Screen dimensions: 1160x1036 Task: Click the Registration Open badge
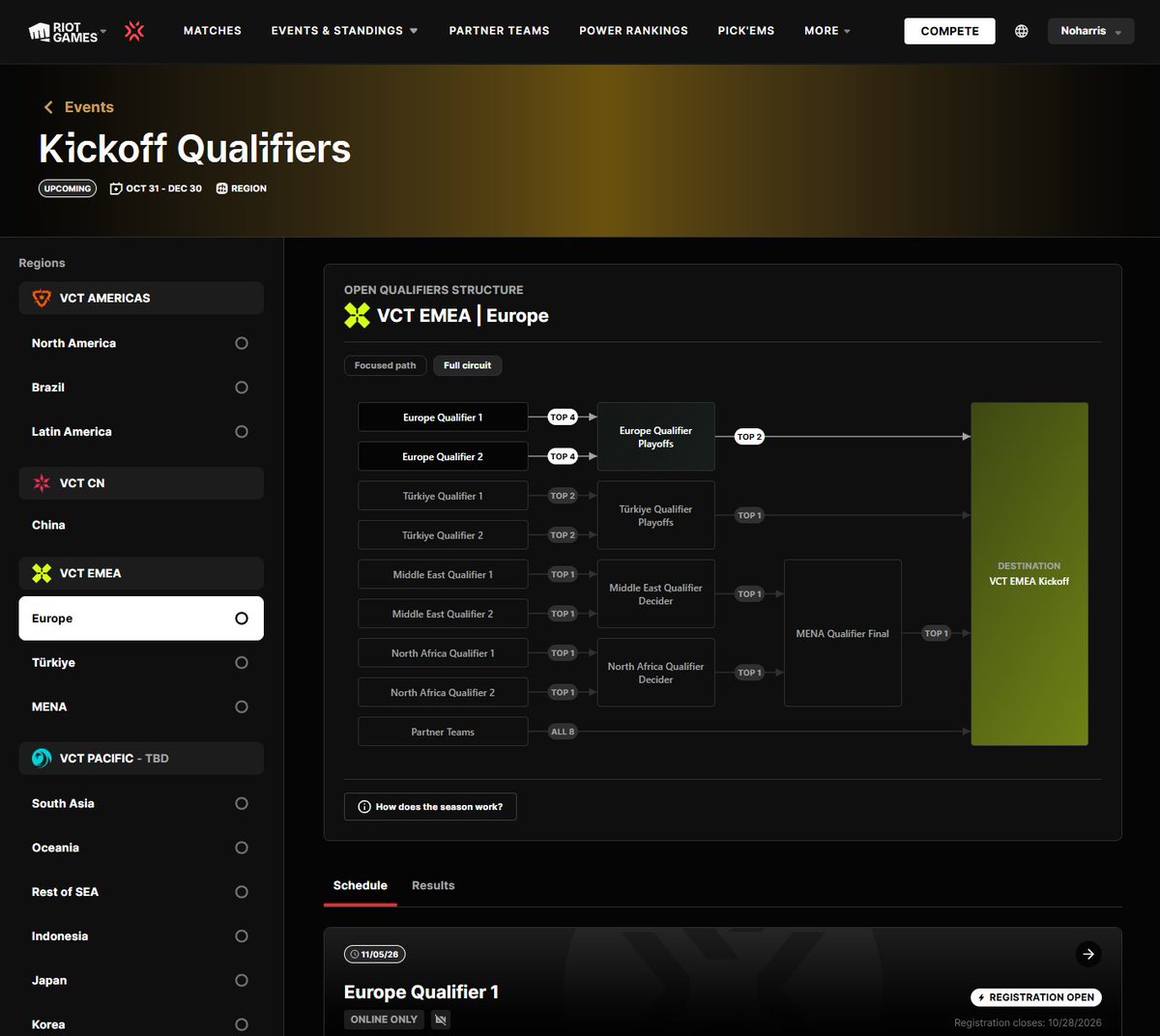[x=1036, y=997]
